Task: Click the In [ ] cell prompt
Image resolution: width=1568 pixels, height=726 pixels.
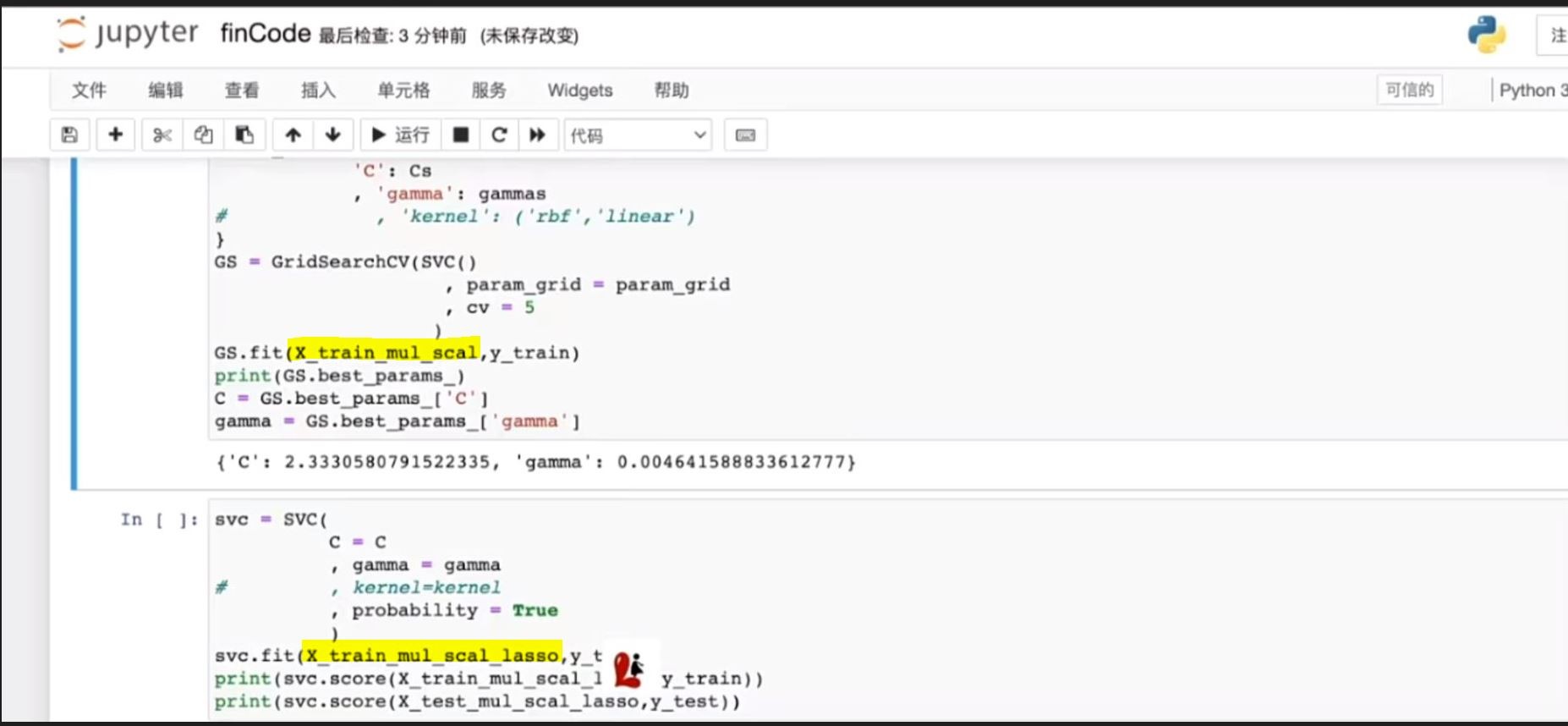Action: [159, 520]
